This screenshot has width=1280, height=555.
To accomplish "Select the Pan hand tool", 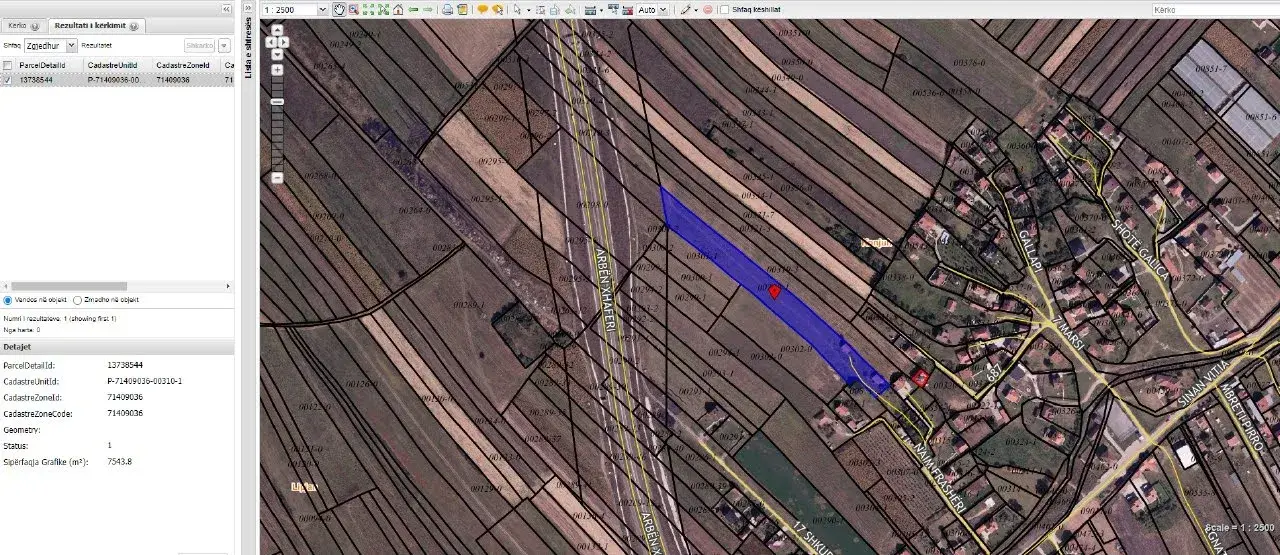I will click(x=339, y=9).
